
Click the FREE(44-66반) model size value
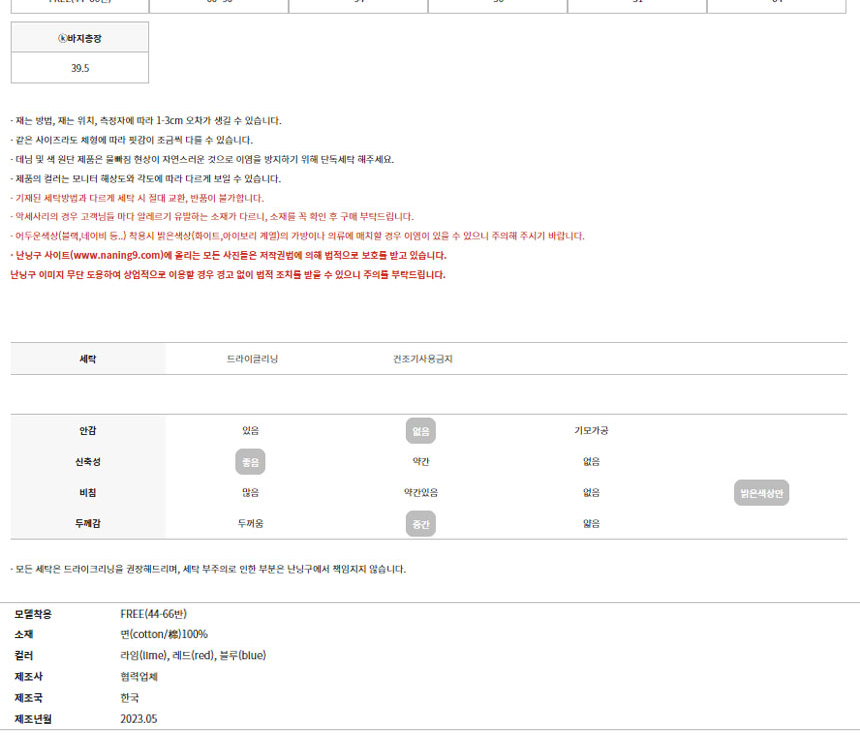click(154, 613)
